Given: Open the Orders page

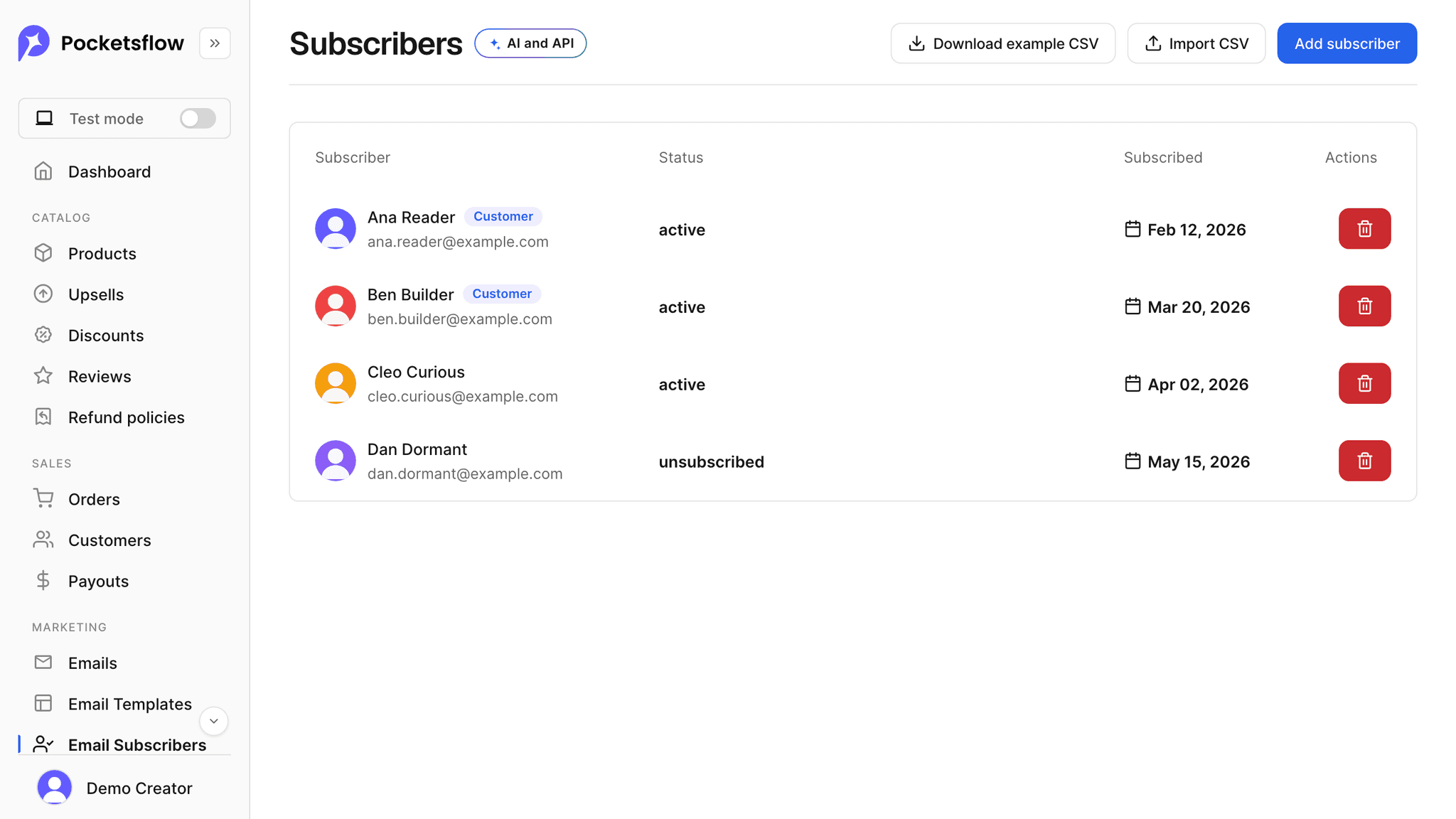Looking at the screenshot, I should point(94,499).
